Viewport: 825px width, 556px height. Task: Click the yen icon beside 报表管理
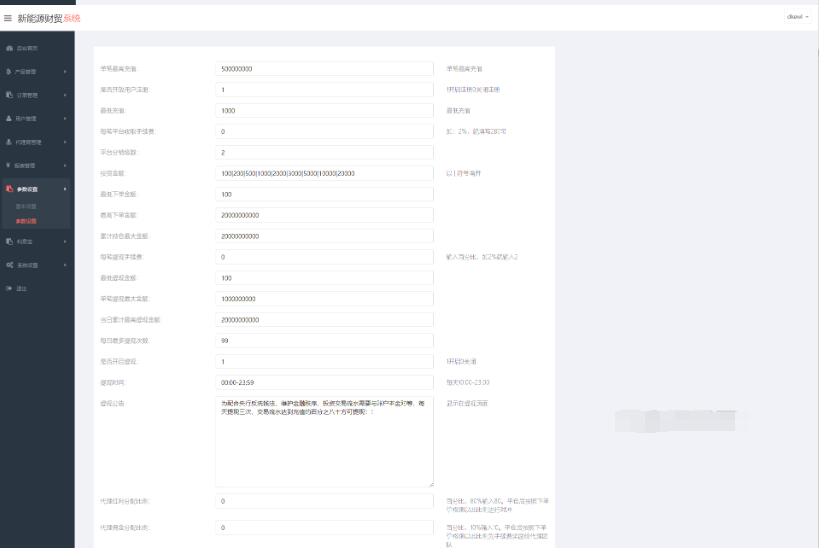9,166
